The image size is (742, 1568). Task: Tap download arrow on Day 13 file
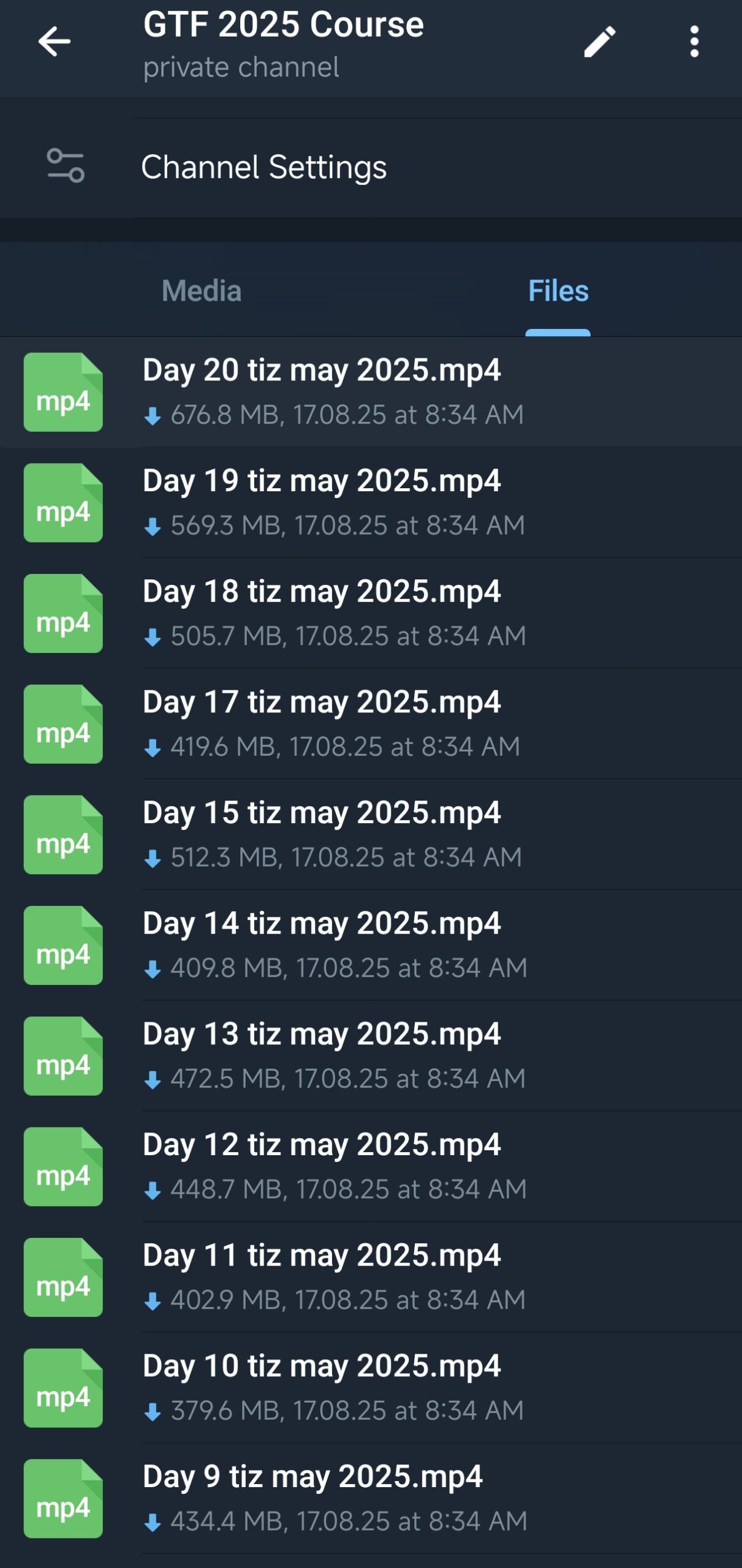152,1080
